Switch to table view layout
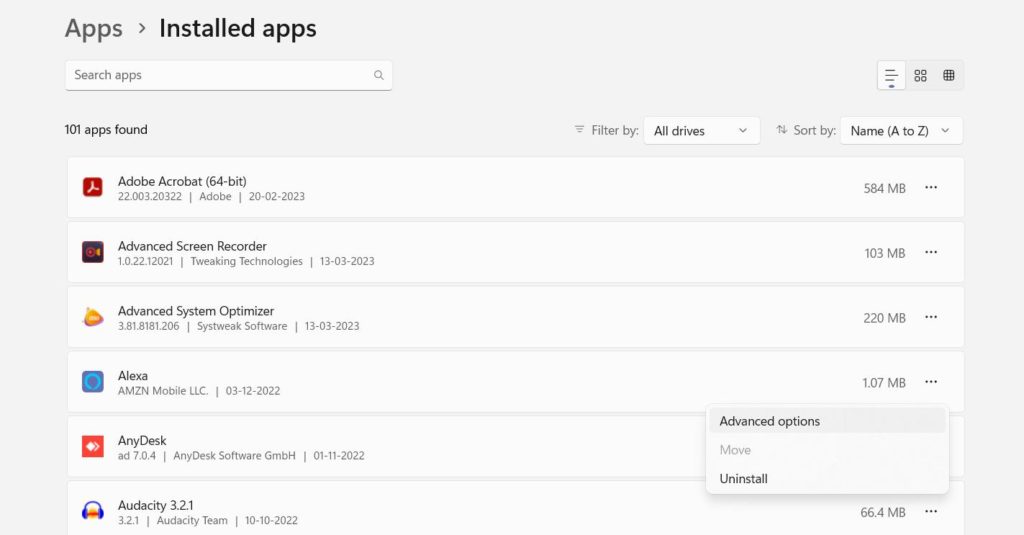This screenshot has height=535, width=1024. (949, 76)
